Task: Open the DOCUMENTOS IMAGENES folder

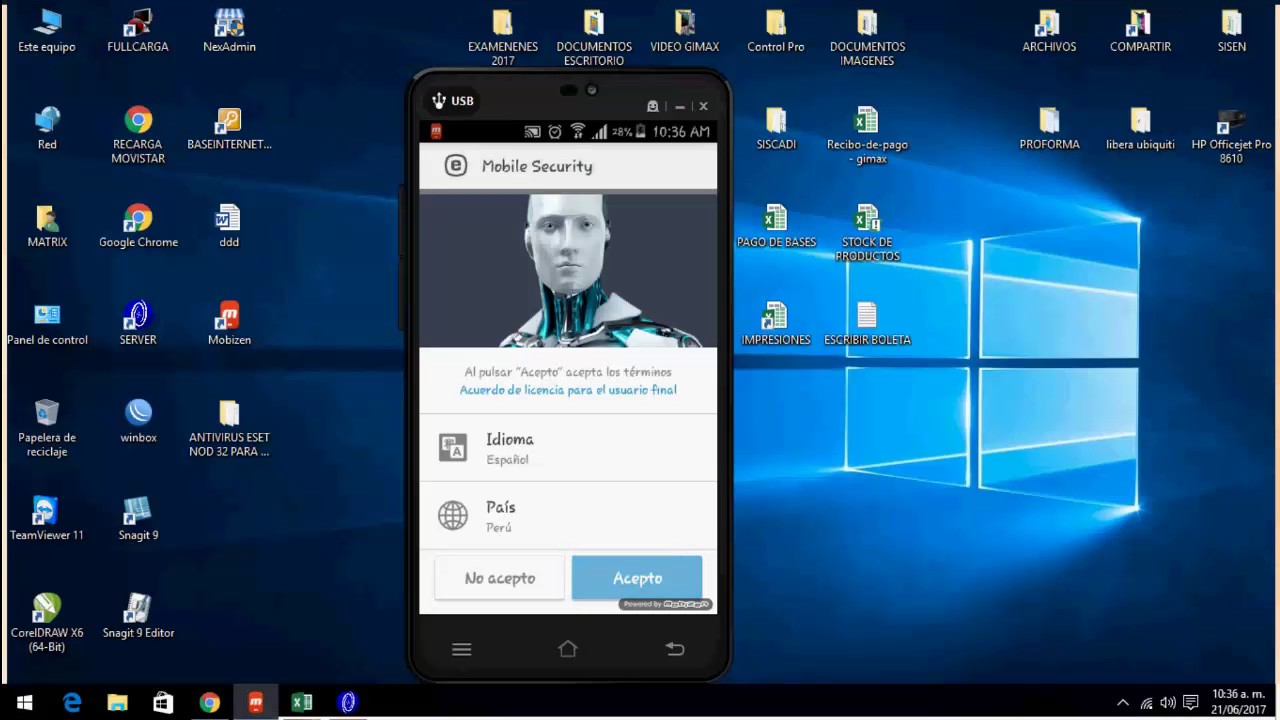Action: pos(867,38)
